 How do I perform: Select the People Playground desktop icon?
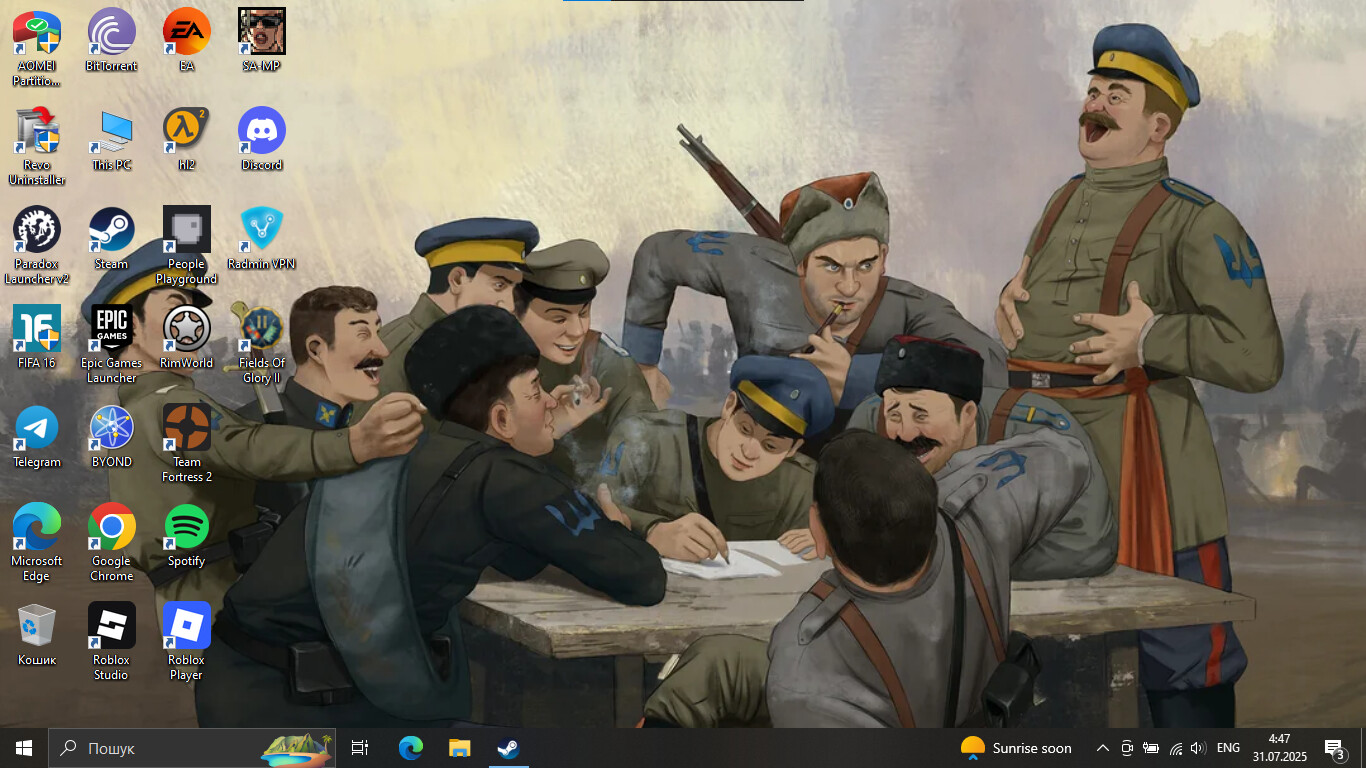186,245
